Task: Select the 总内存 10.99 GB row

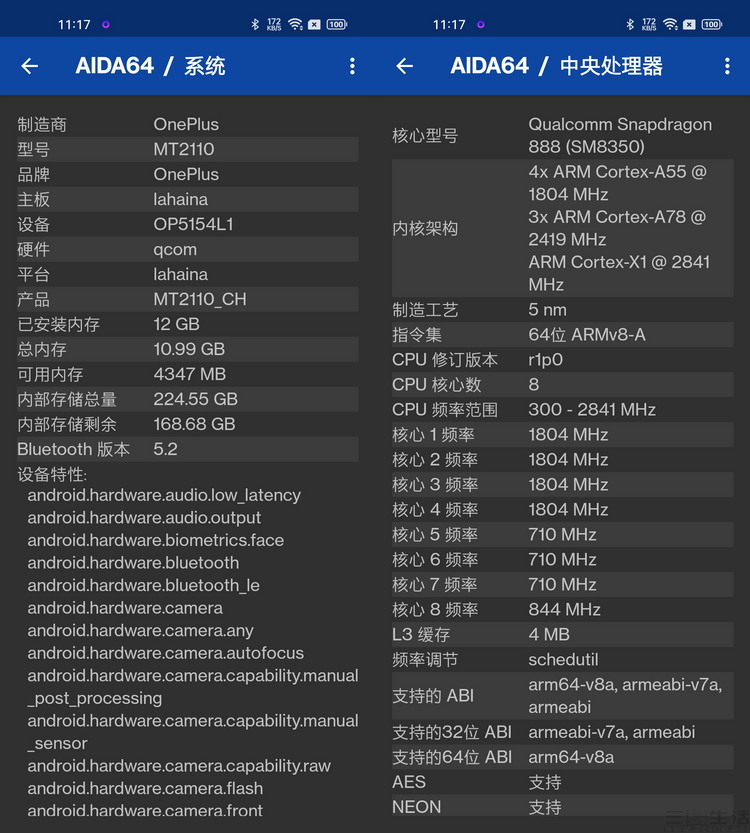Action: 188,349
